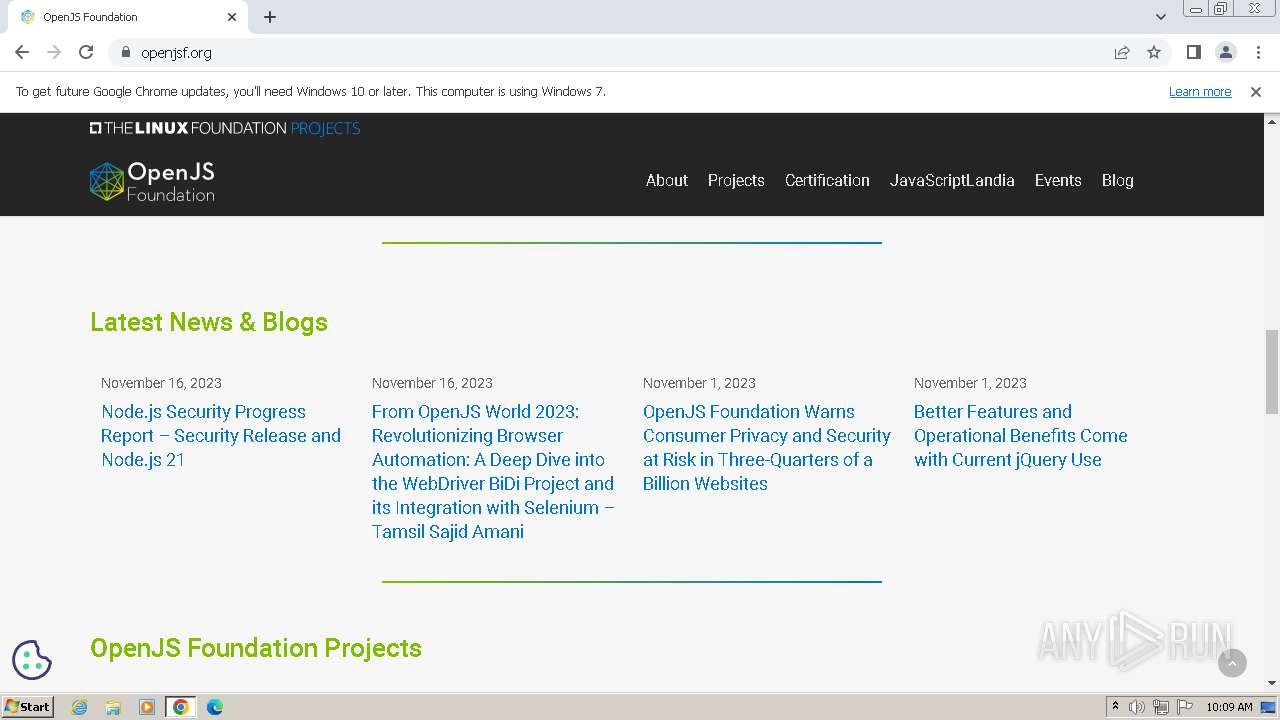The image size is (1280, 720).
Task: Open the media player taskbar icon
Action: coord(147,707)
